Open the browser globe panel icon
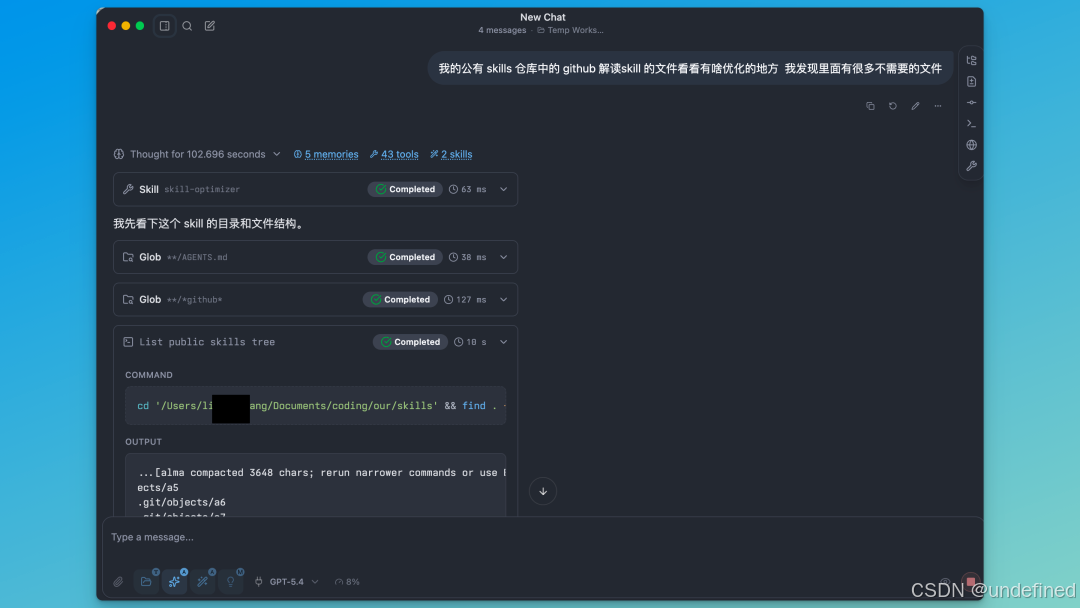 971,145
